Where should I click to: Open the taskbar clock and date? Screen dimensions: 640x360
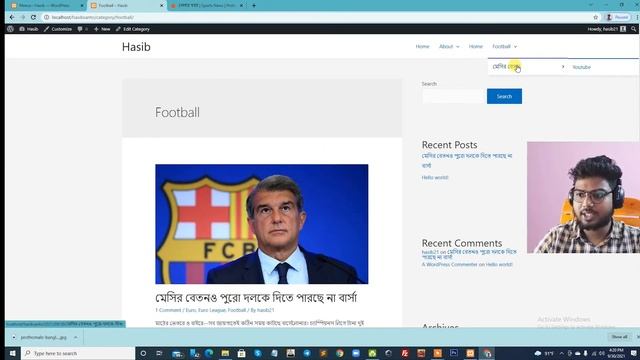(616, 353)
